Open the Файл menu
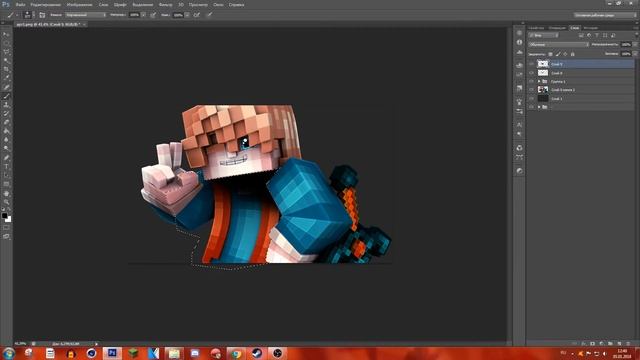This screenshot has width=640, height=360. tap(20, 4)
